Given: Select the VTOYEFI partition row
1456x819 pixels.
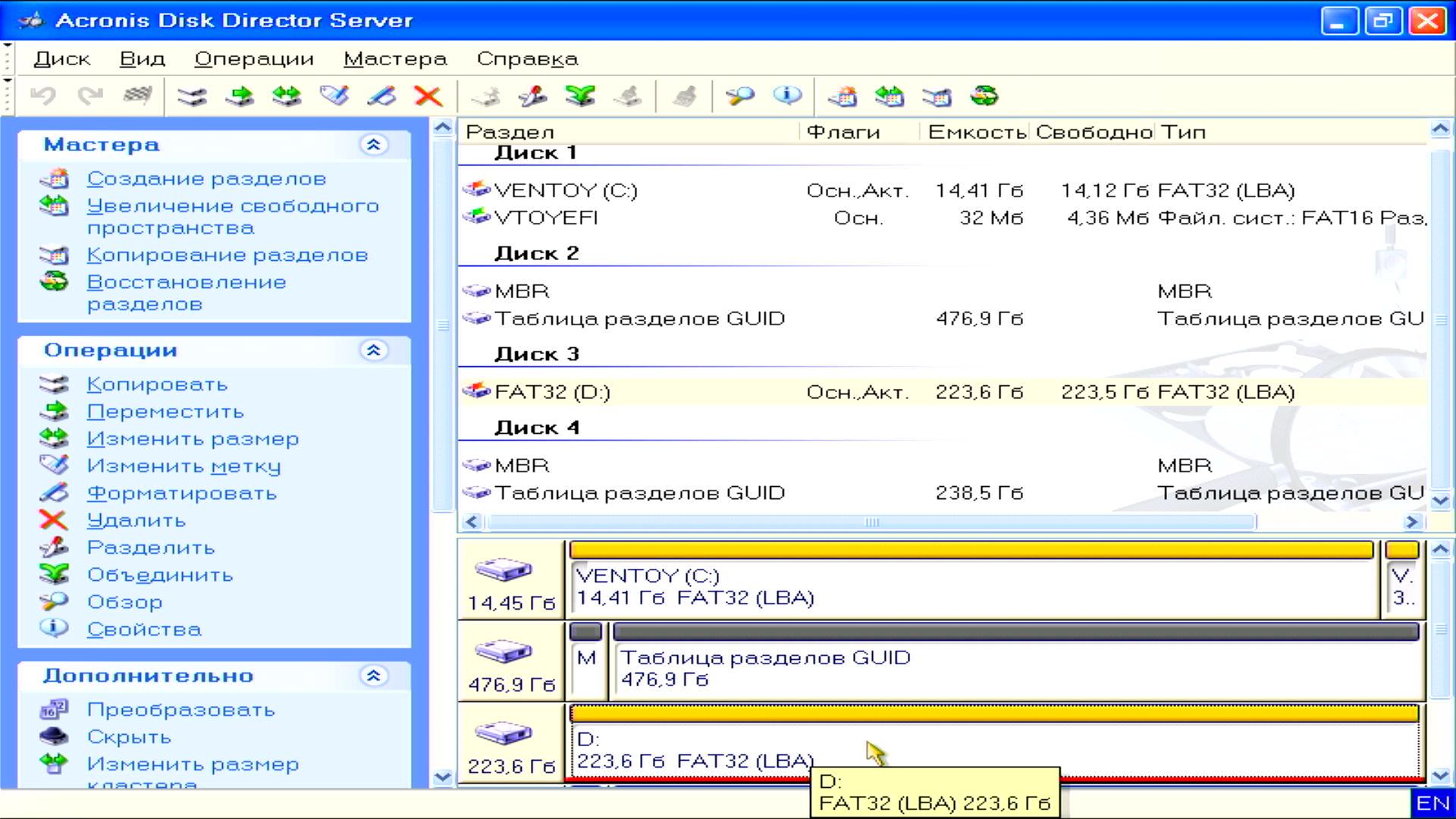Looking at the screenshot, I should [x=546, y=218].
